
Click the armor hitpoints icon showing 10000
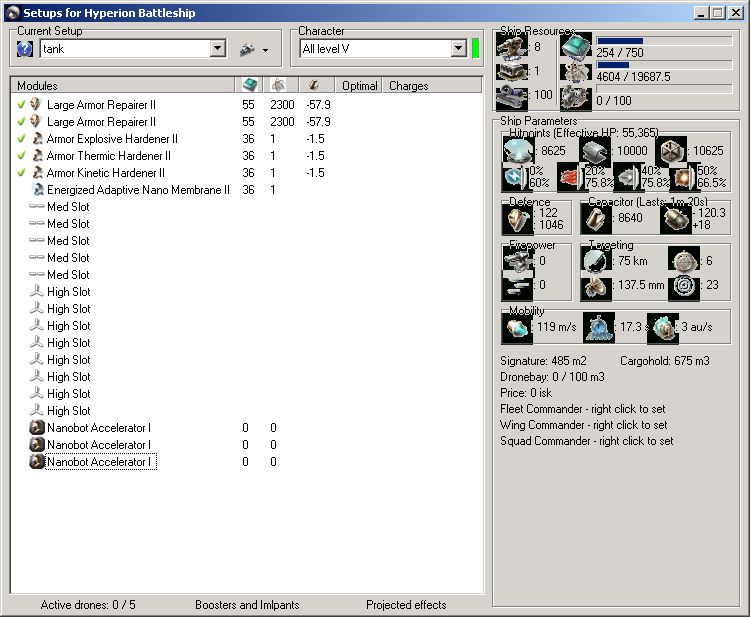pyautogui.click(x=595, y=150)
